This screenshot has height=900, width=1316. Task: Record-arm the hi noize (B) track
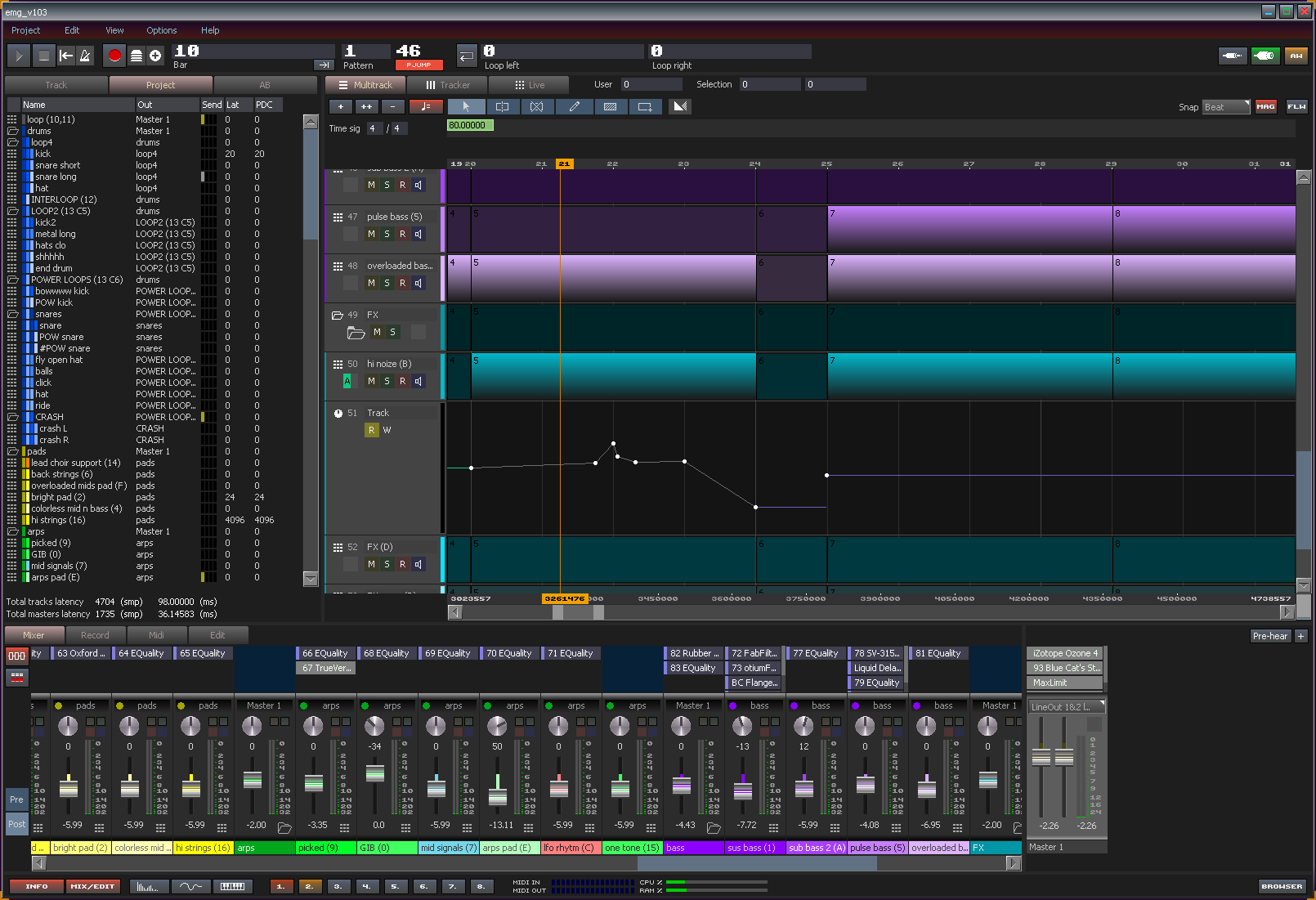pyautogui.click(x=402, y=381)
